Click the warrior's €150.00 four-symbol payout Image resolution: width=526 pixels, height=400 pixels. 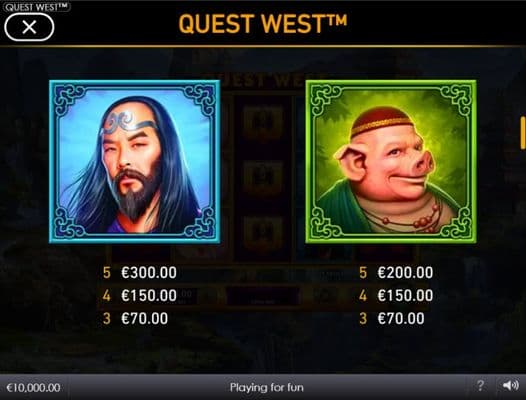pyautogui.click(x=149, y=295)
